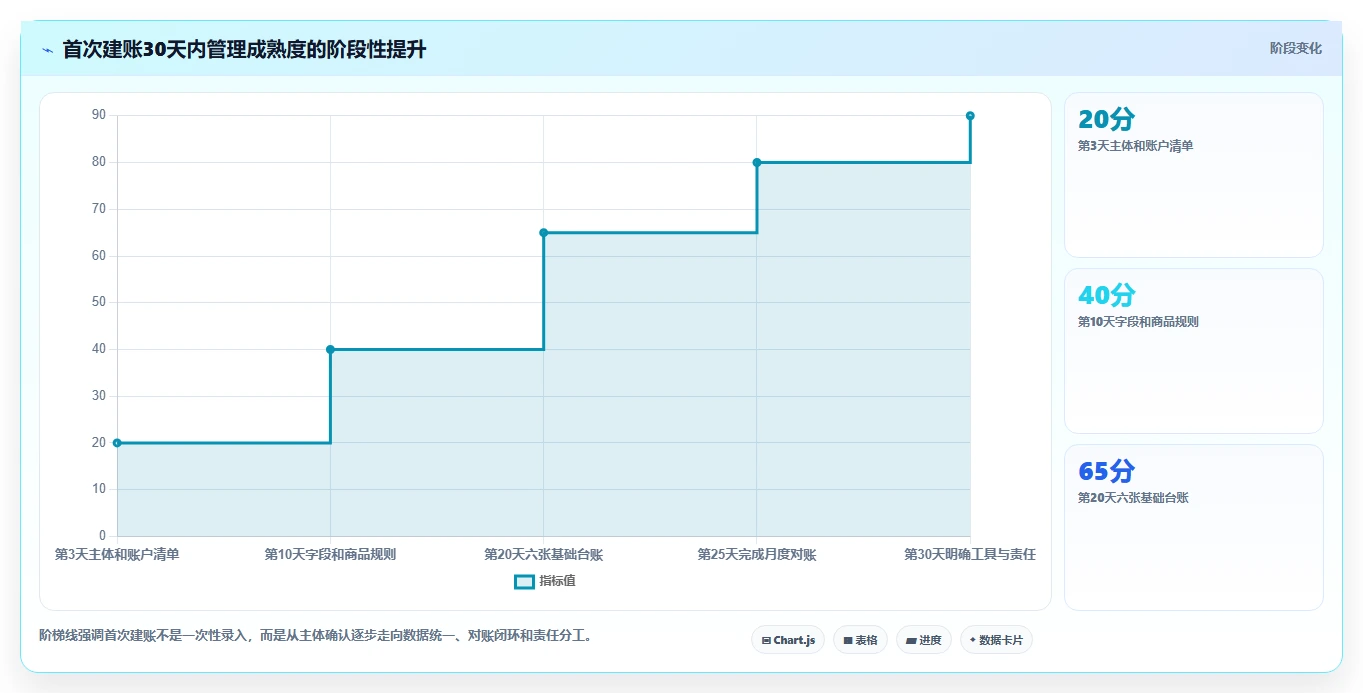Click the chart title 首次建账30天内管理成熟度的阶段性提升

(x=245, y=49)
